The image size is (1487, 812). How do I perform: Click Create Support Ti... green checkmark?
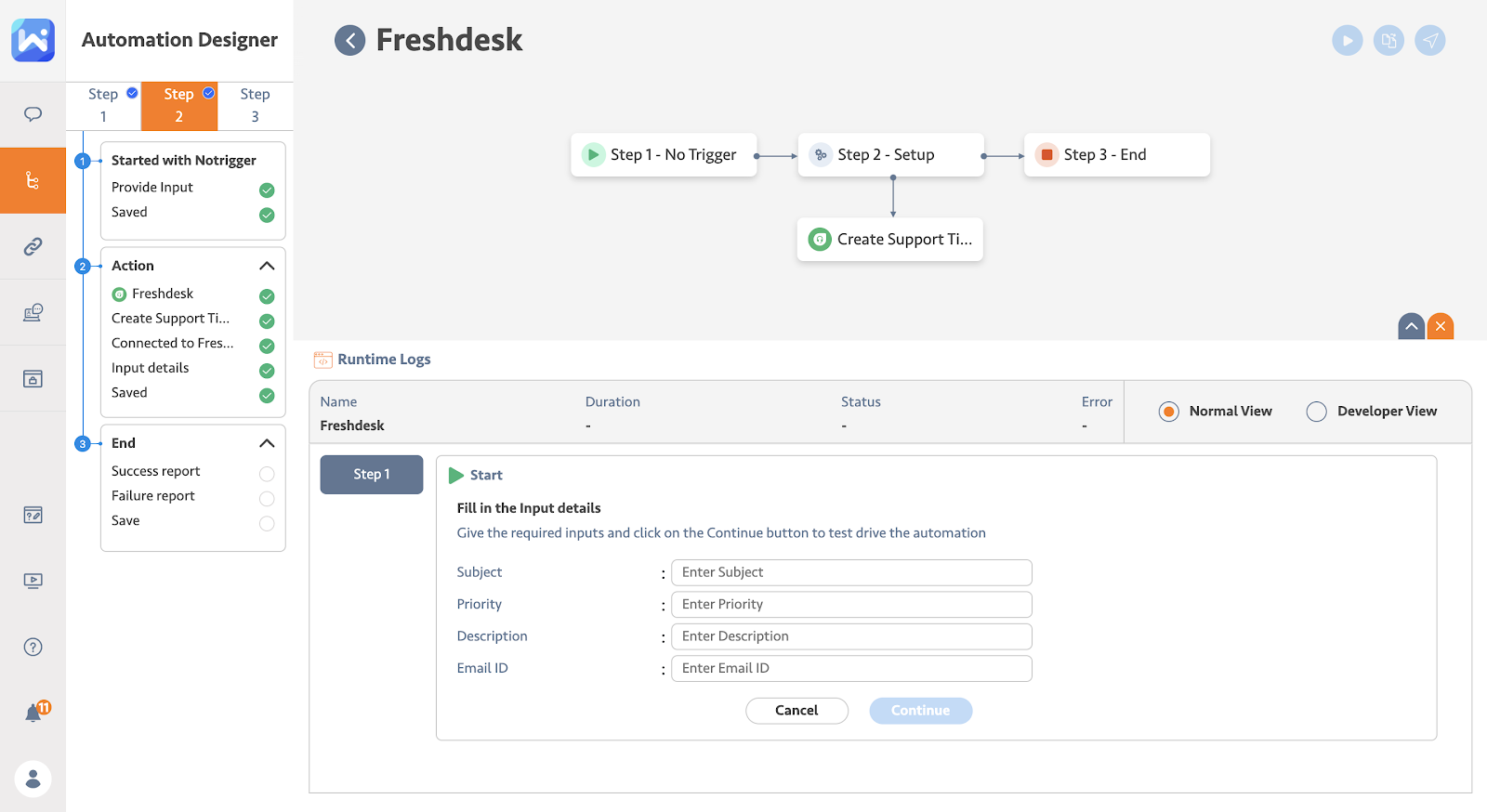coord(267,321)
